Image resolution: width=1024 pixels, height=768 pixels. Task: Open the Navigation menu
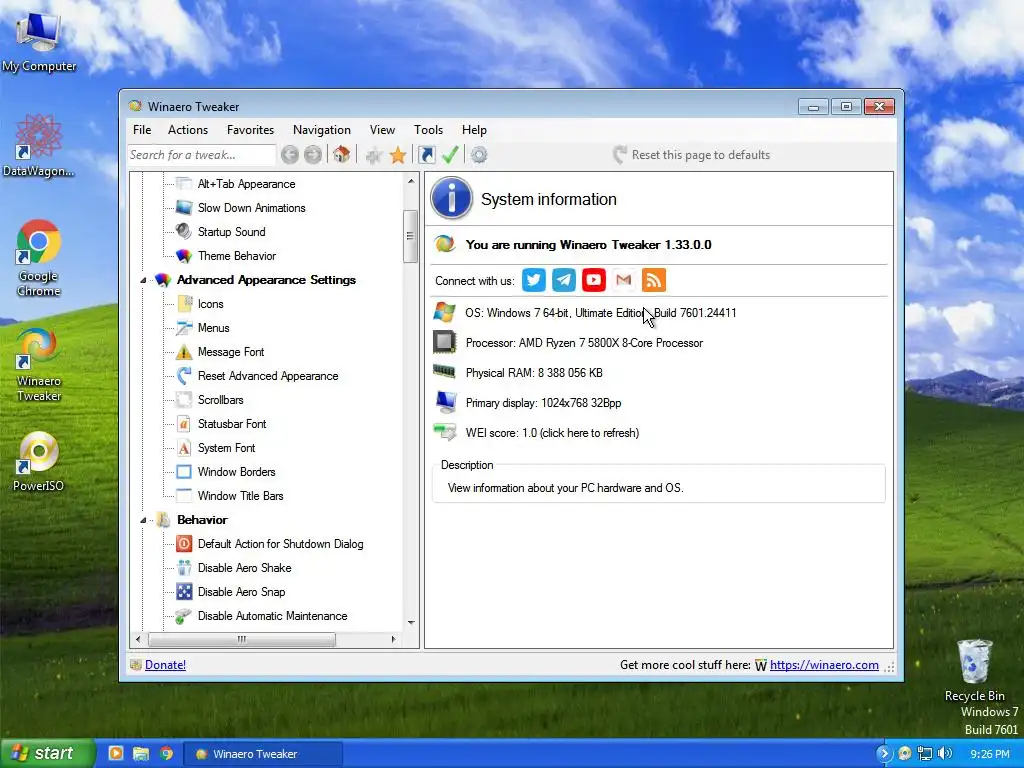pos(321,130)
